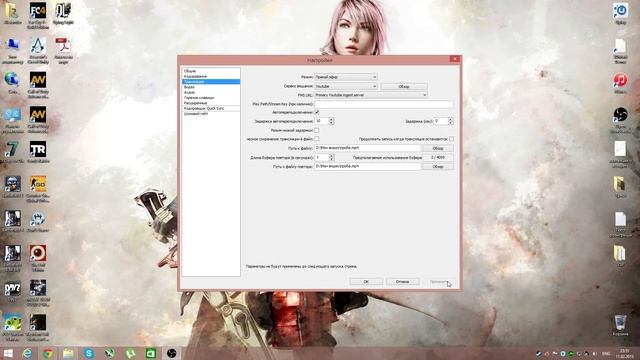Open Google Chrome from the taskbar
This screenshot has height=360, width=640.
pos(48,353)
